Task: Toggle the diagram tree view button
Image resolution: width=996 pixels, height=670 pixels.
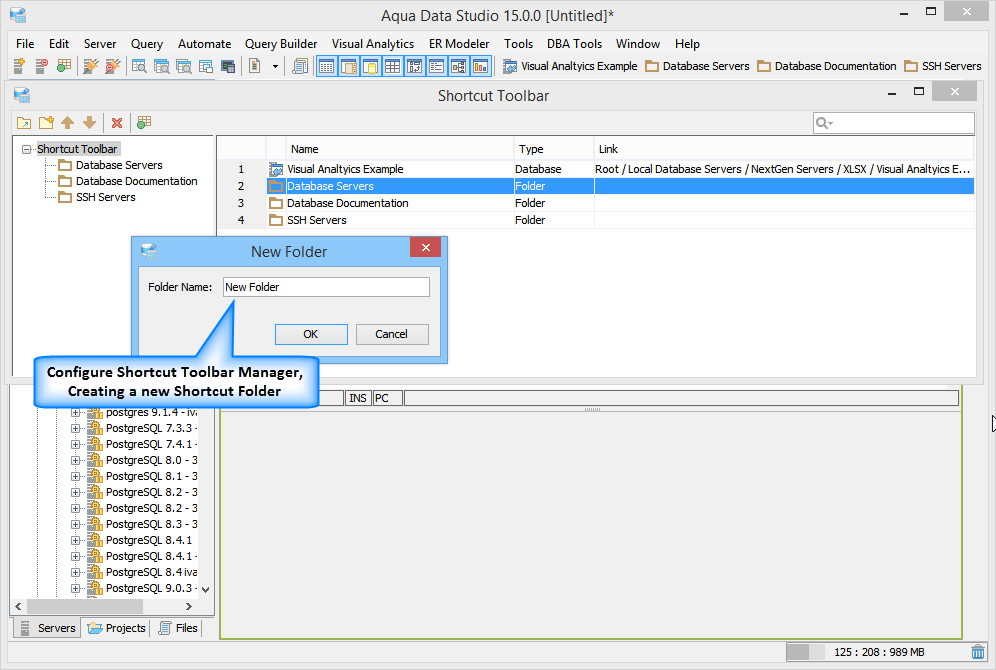Action: click(x=459, y=65)
